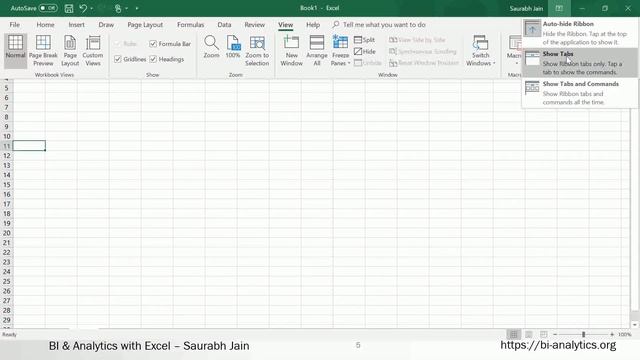The width and height of the screenshot is (640, 360).
Task: Click Page Layout icon in status bar
Action: (x=529, y=334)
